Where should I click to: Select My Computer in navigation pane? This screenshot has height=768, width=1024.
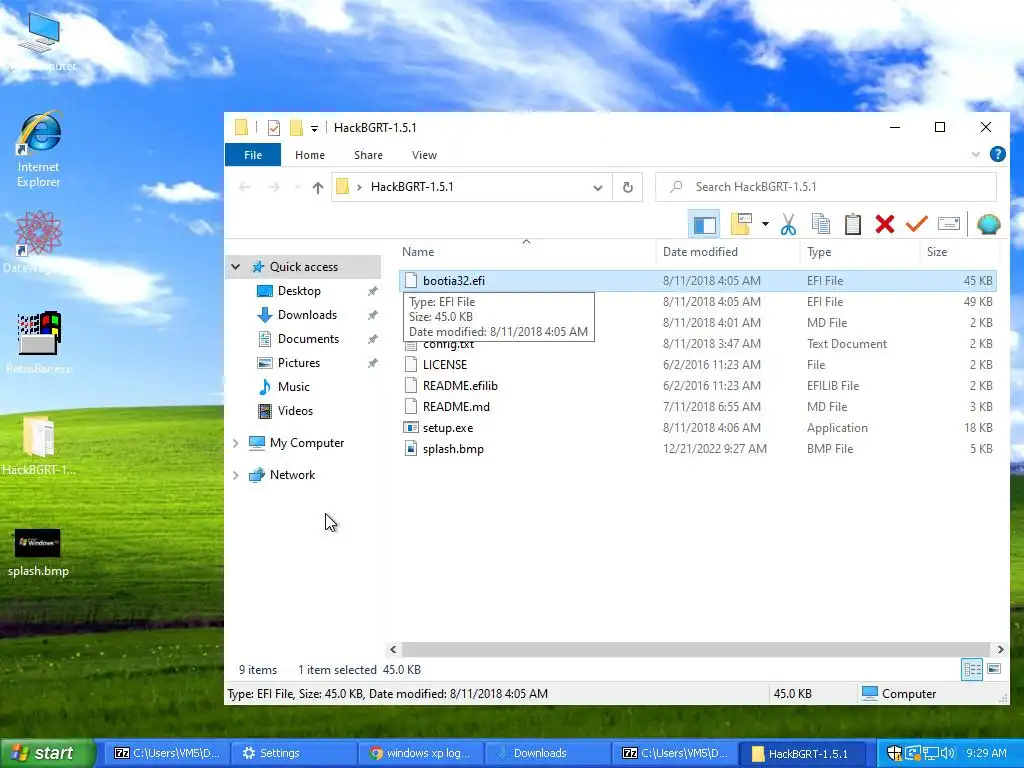tap(306, 443)
